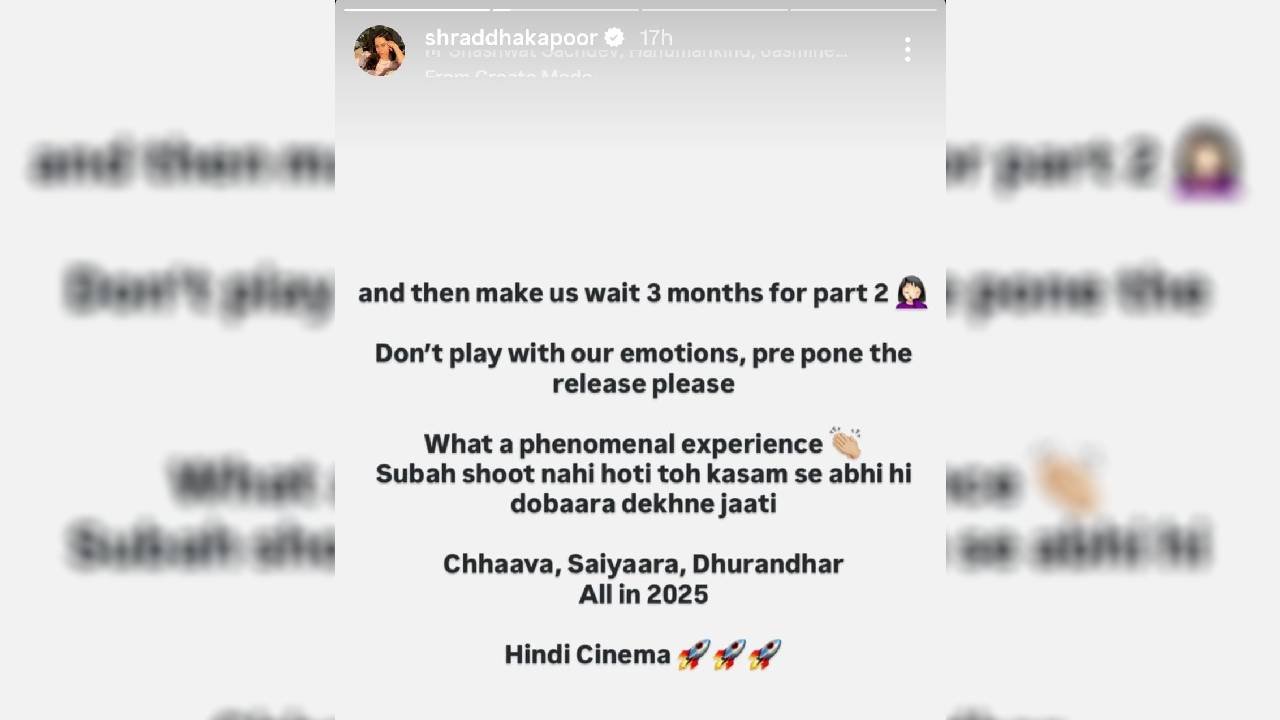Image resolution: width=1280 pixels, height=720 pixels.
Task: Open the Shashwat Sachdev music attribution
Action: pyautogui.click(x=636, y=52)
